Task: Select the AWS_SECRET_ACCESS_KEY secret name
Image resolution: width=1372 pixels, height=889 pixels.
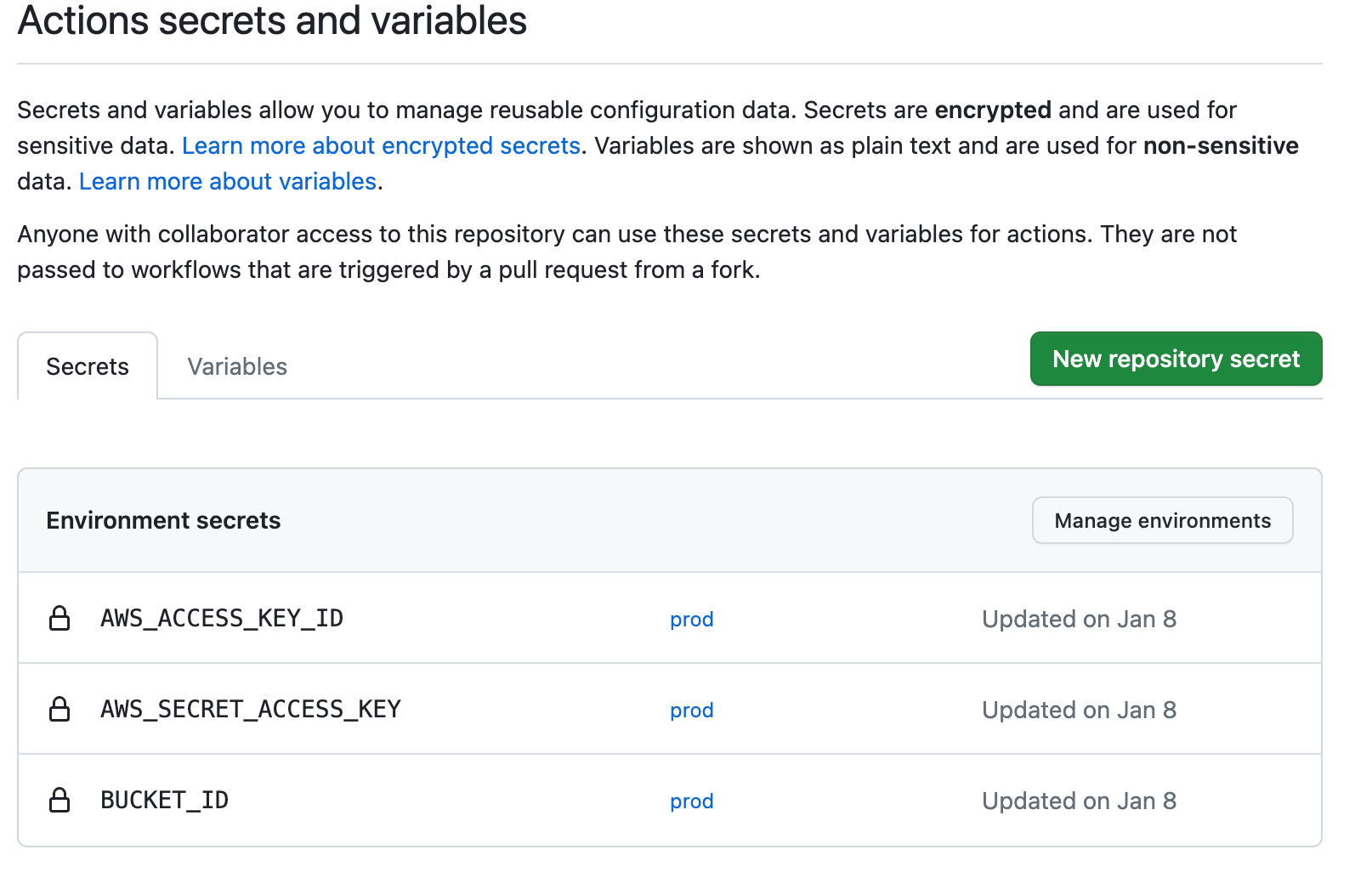Action: (251, 709)
